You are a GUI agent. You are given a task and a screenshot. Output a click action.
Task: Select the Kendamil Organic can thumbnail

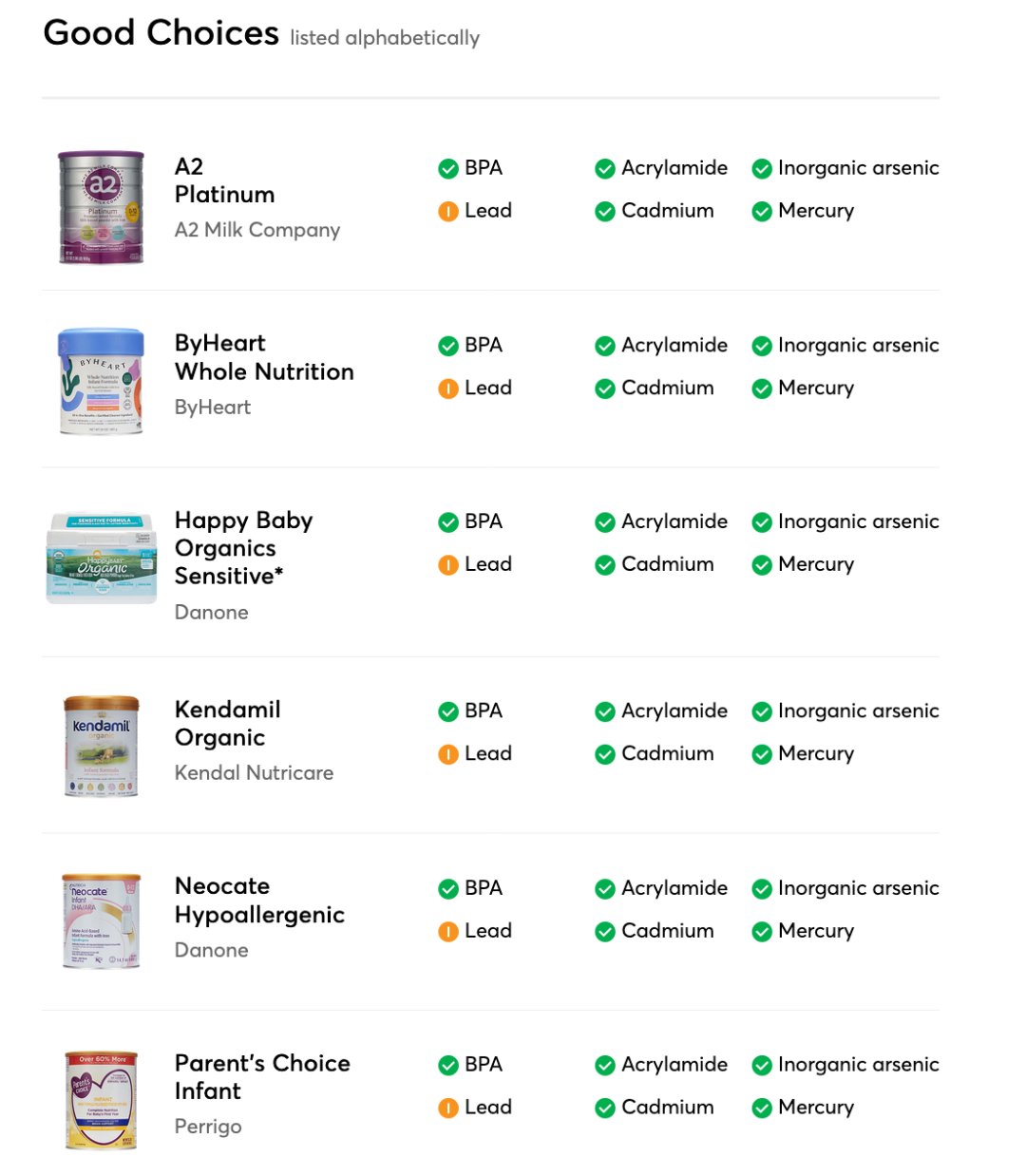pos(101,746)
